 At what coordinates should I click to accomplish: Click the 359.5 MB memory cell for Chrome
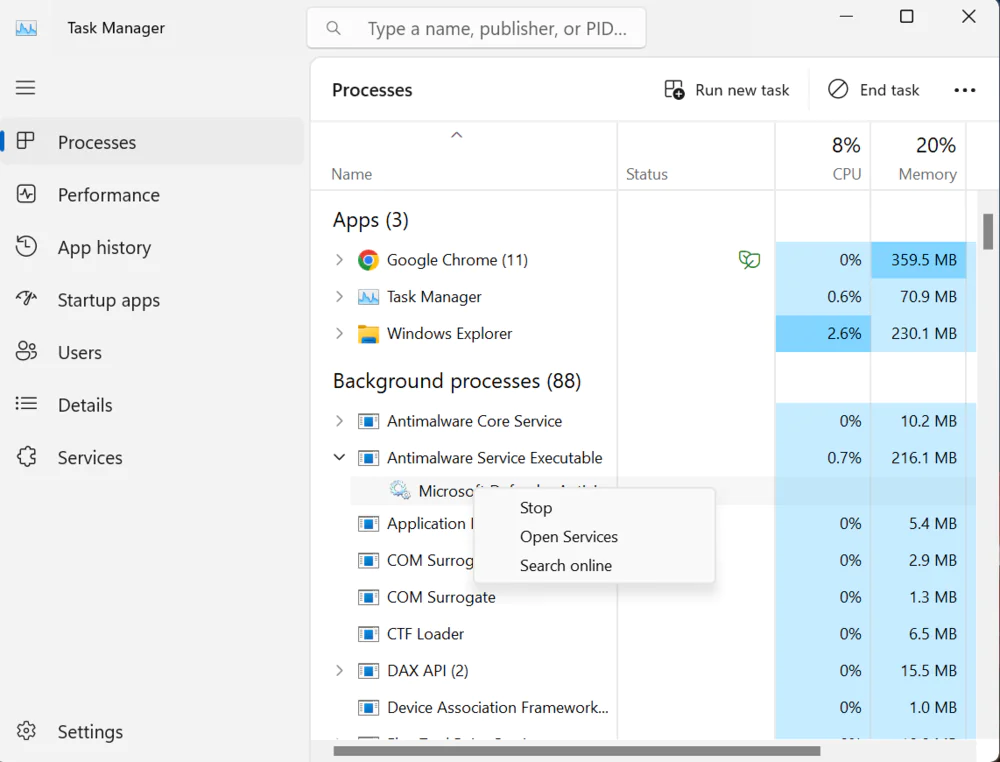[x=918, y=260]
